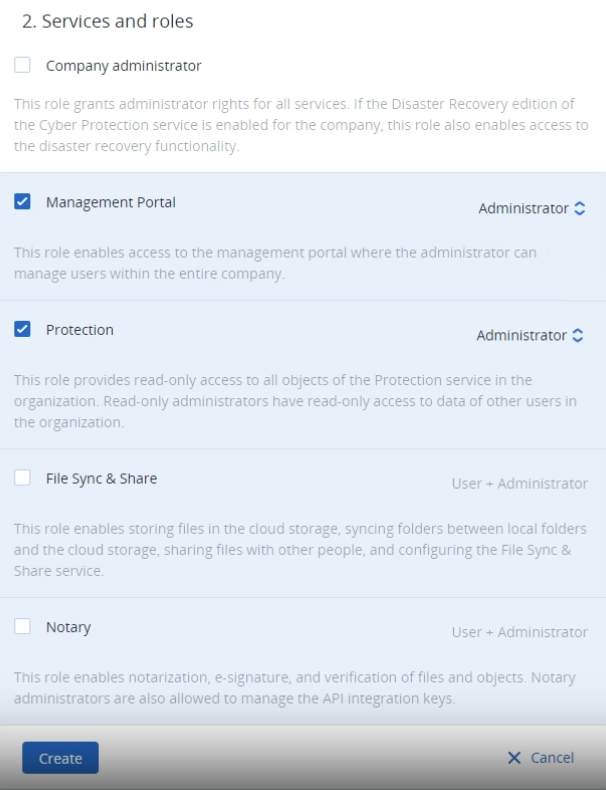Click File Sync & Share 'User + Administrator' selector
606x790 pixels.
click(x=519, y=484)
